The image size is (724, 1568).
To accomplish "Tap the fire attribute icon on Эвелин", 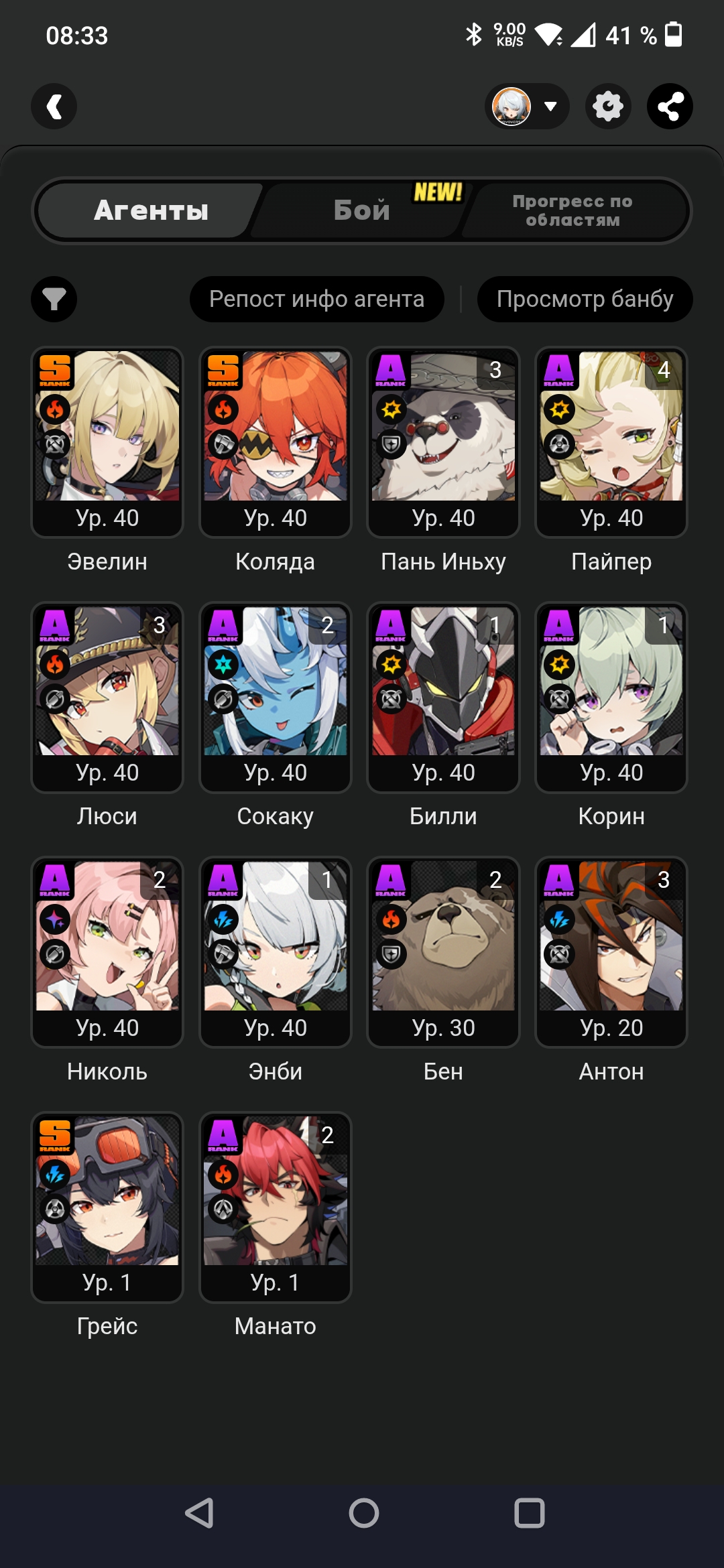I will click(55, 409).
